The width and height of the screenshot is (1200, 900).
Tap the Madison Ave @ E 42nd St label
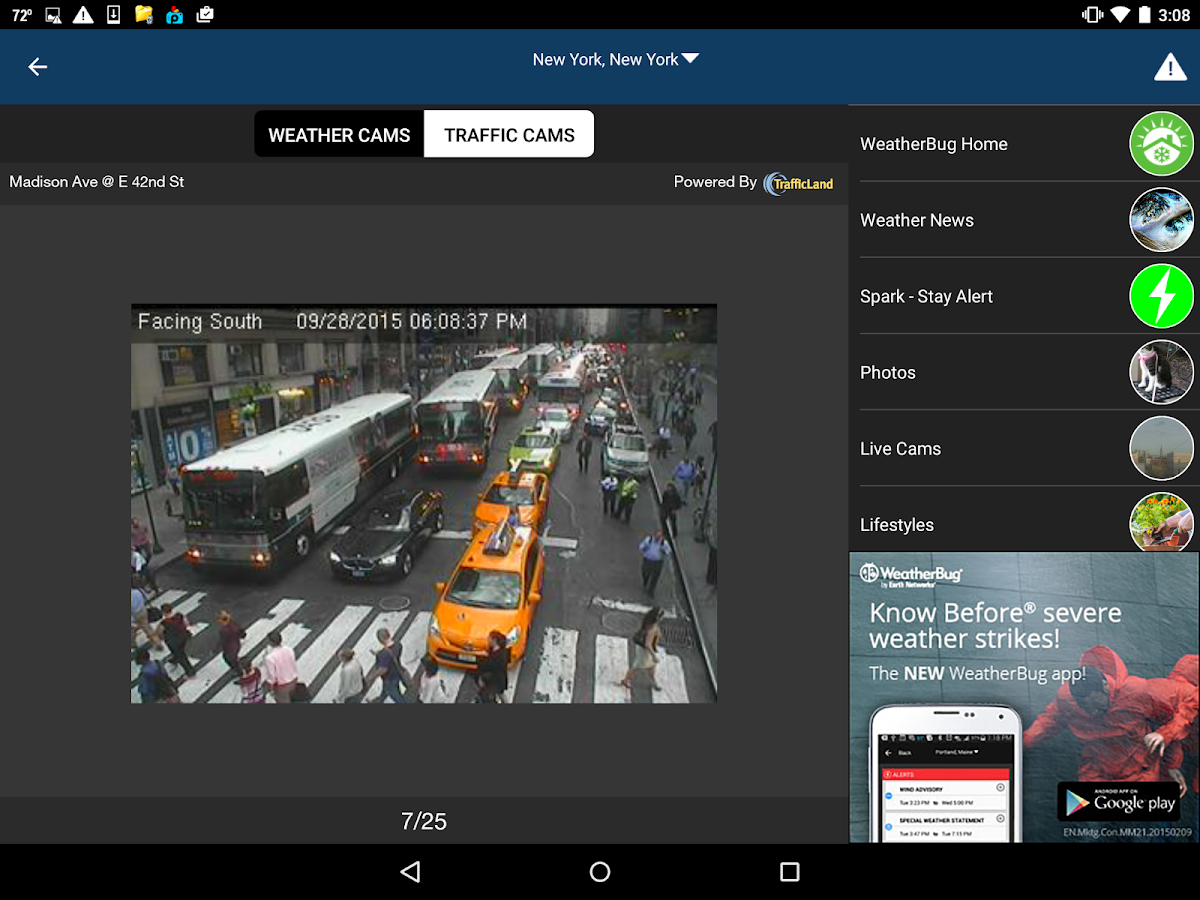(x=97, y=182)
